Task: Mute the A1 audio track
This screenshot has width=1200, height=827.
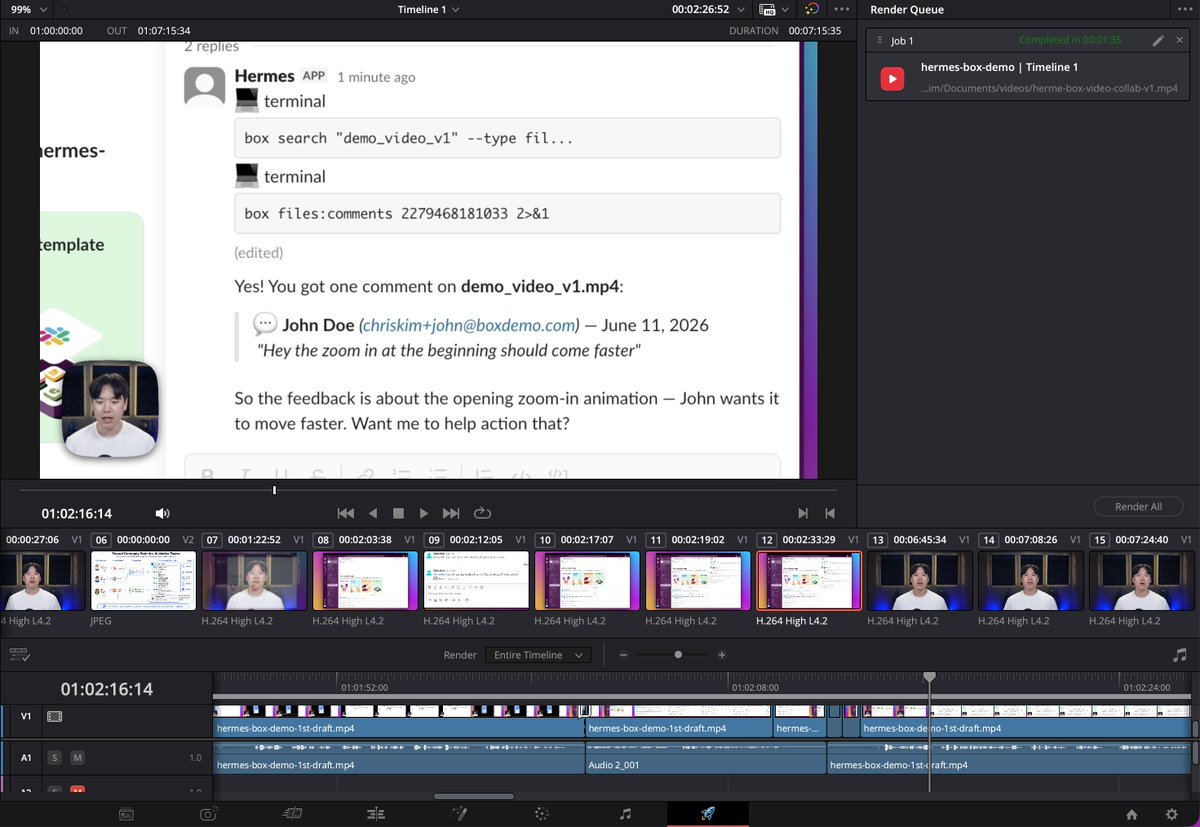Action: 77,758
